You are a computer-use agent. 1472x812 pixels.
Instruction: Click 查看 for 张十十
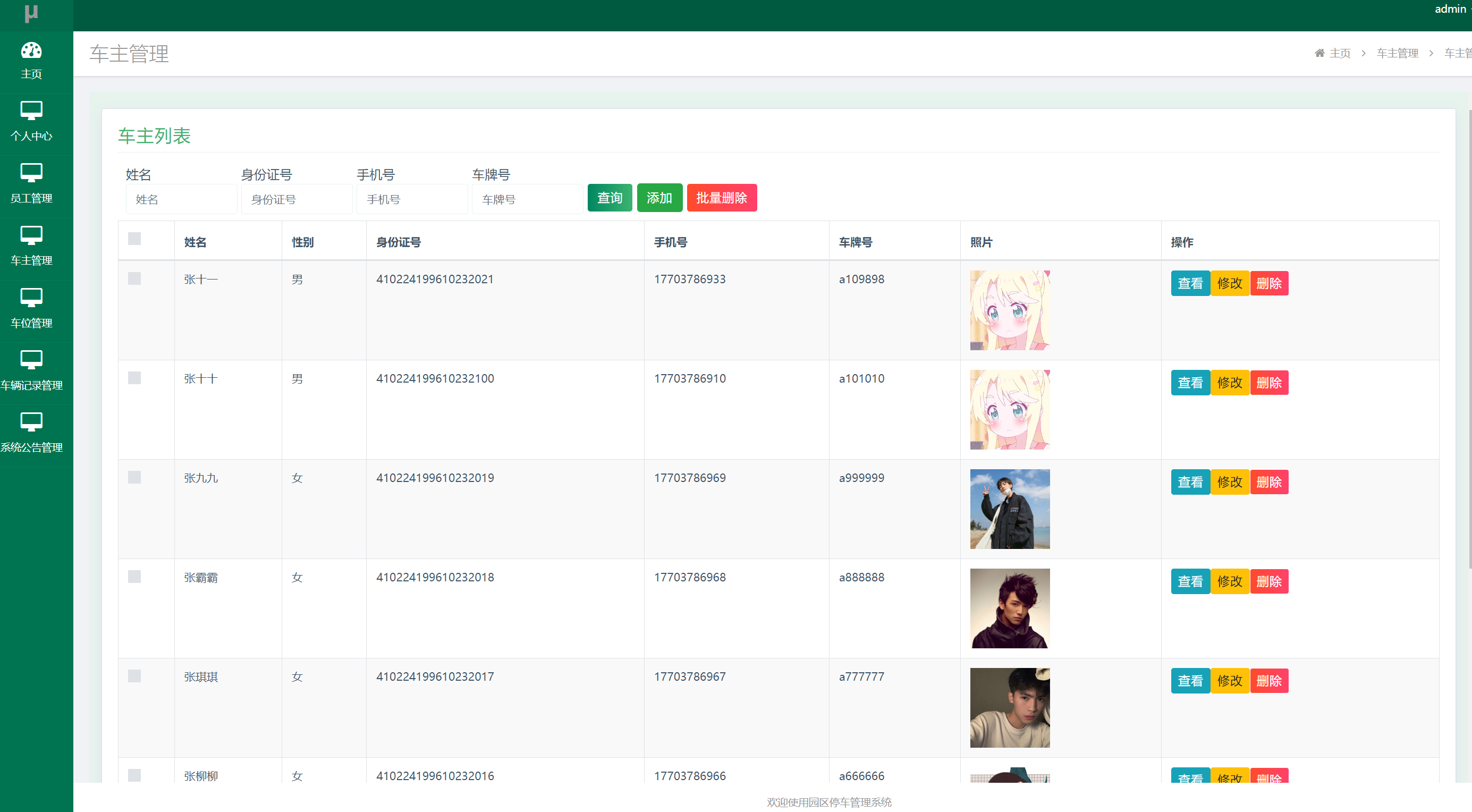tap(1190, 383)
